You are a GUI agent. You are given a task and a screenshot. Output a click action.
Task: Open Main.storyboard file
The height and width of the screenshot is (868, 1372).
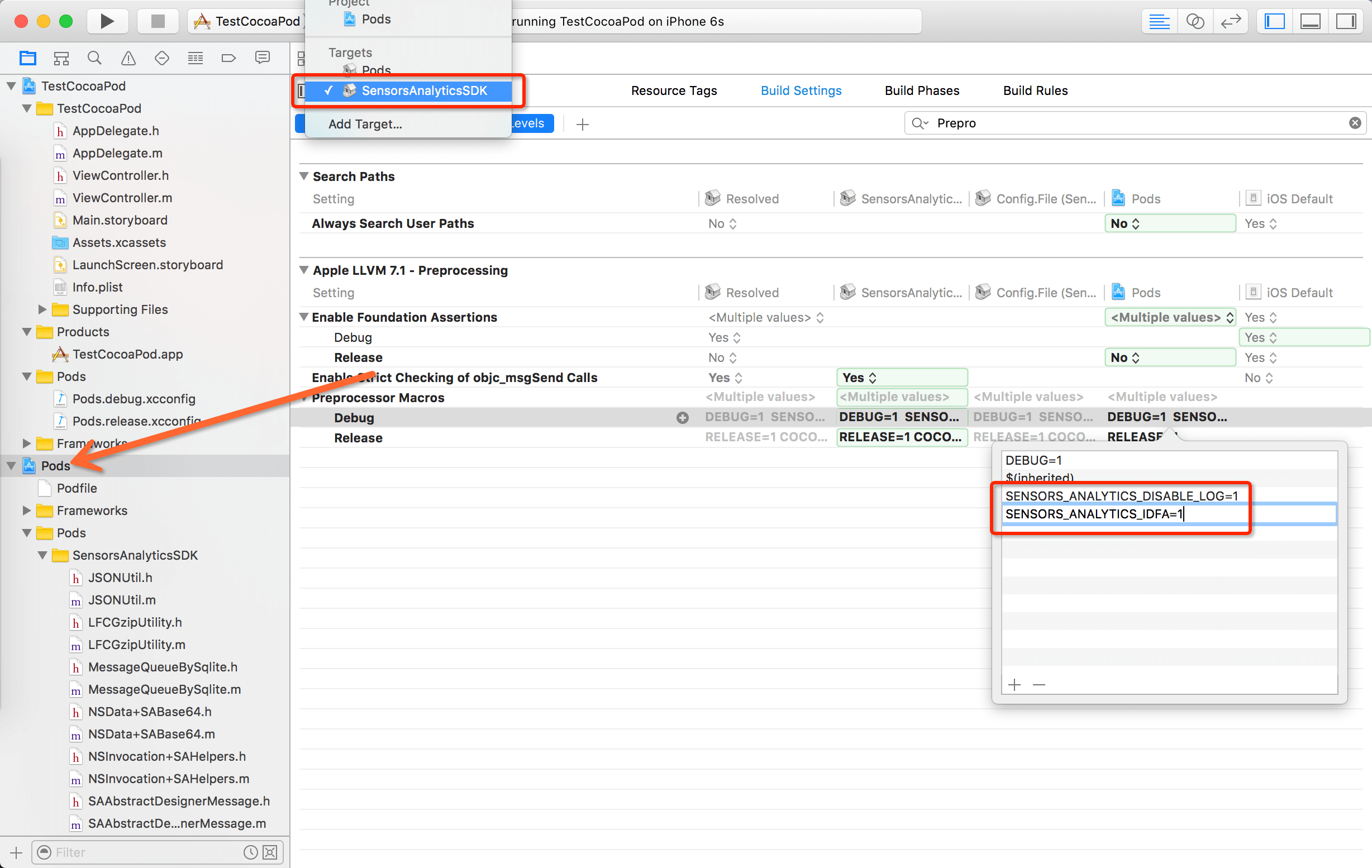tap(120, 221)
